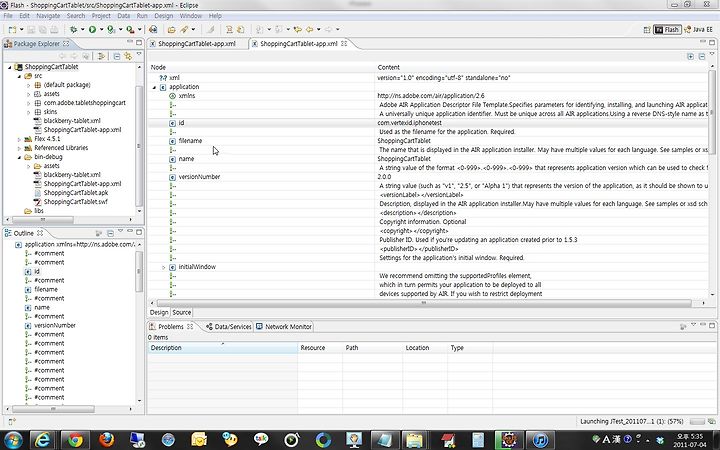Click the Last Edit Location arrow icon
The width and height of the screenshot is (720, 450).
(298, 30)
